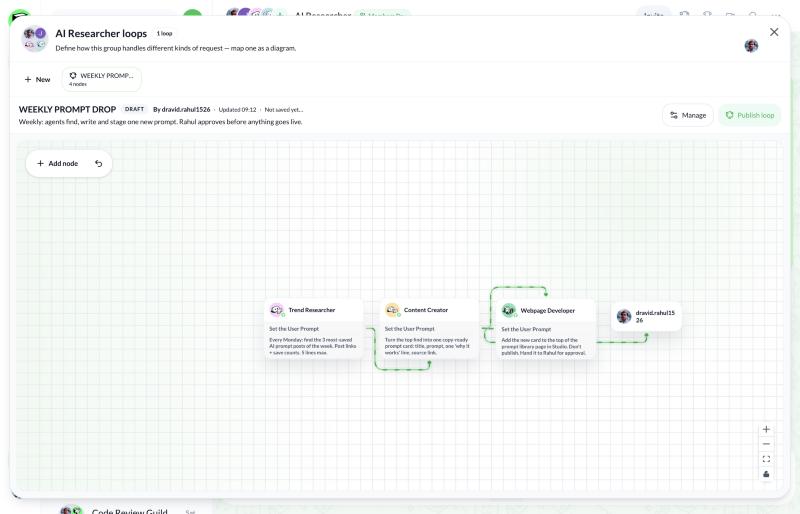Zoom out with the minus canvas control
Viewport: 800px width, 514px height.
pyautogui.click(x=766, y=444)
